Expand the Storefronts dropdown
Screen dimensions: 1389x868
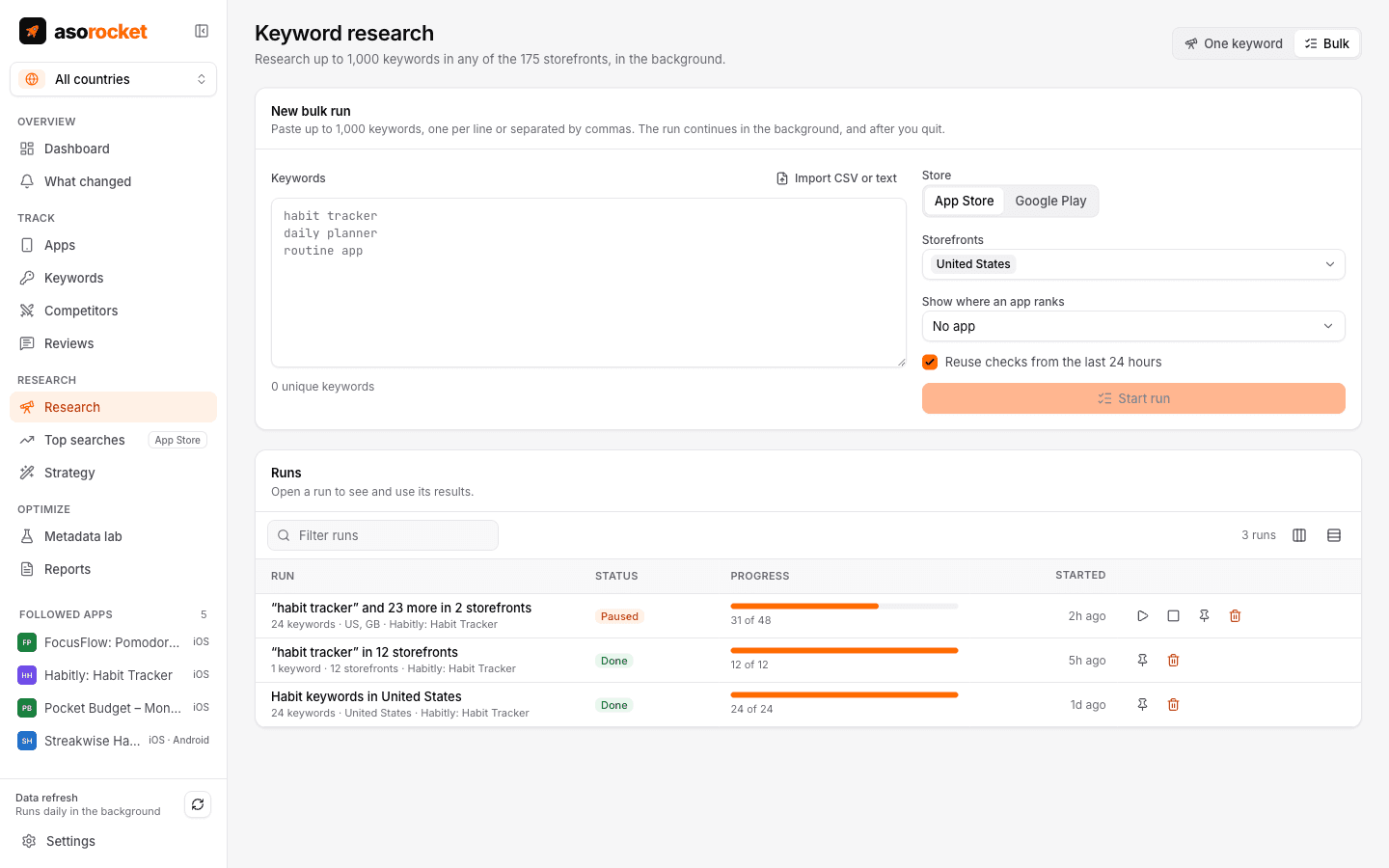(1133, 264)
